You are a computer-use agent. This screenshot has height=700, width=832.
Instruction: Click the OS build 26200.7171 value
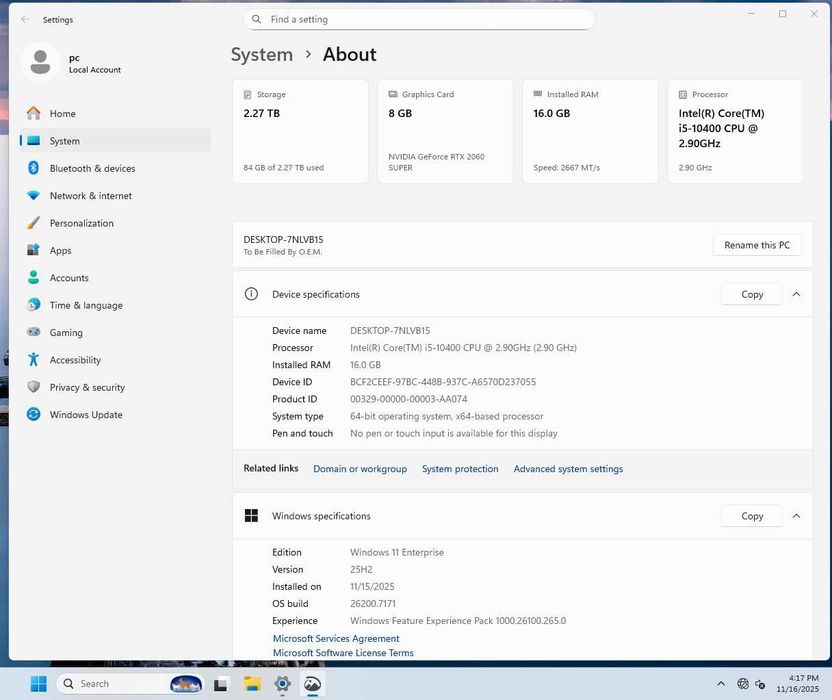(x=372, y=603)
